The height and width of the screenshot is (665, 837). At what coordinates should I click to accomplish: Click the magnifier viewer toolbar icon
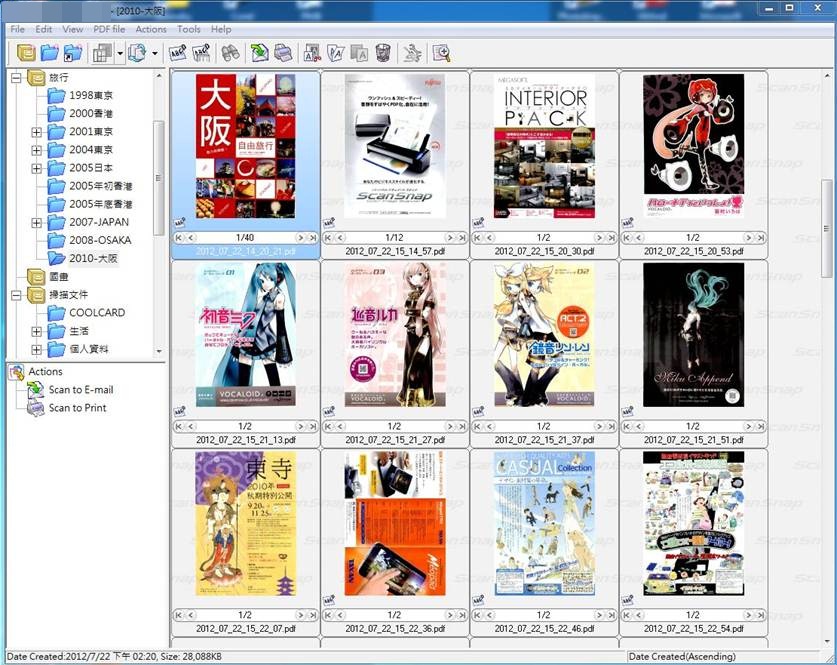click(x=441, y=52)
